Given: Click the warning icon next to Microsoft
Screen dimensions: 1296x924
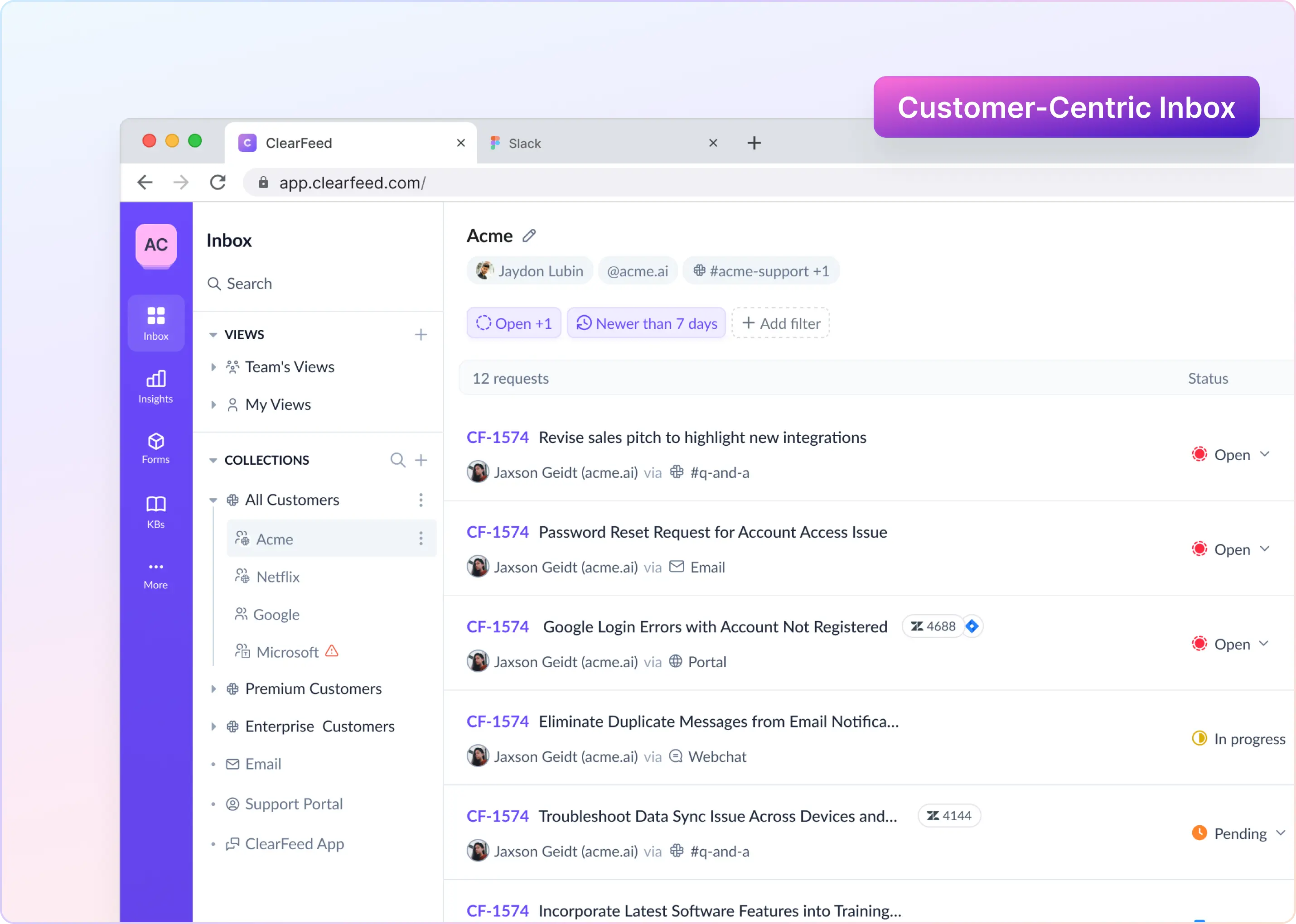Looking at the screenshot, I should 331,651.
